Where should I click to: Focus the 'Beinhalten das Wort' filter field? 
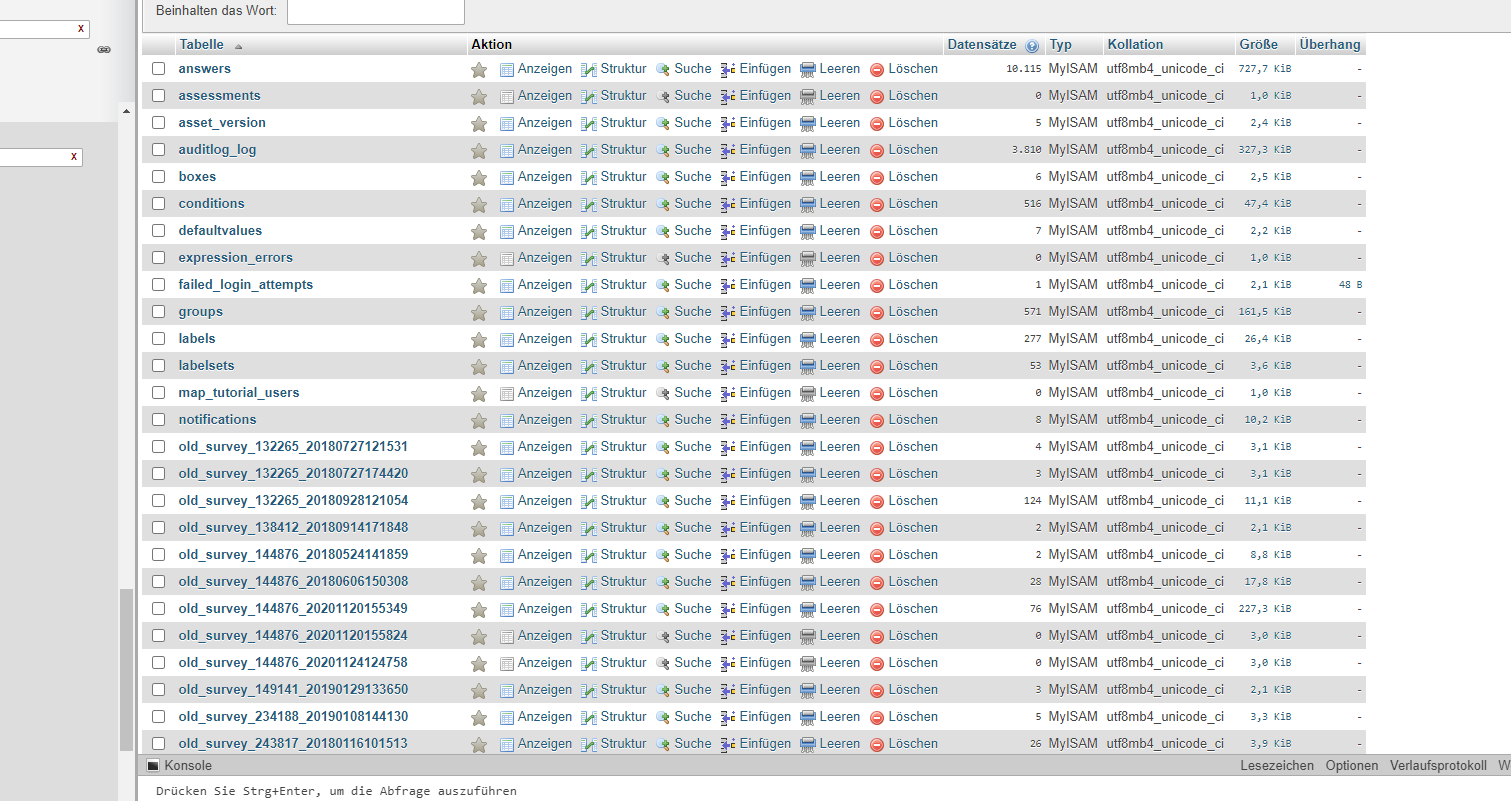375,11
